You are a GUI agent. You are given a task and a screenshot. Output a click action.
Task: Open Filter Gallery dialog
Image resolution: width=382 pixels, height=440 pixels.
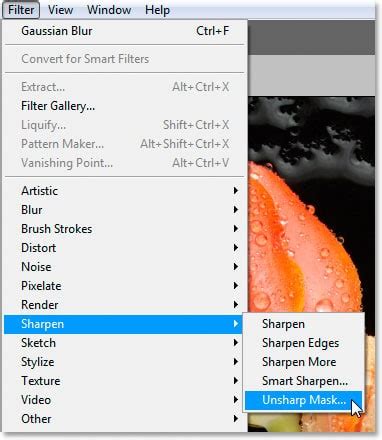click(x=125, y=106)
